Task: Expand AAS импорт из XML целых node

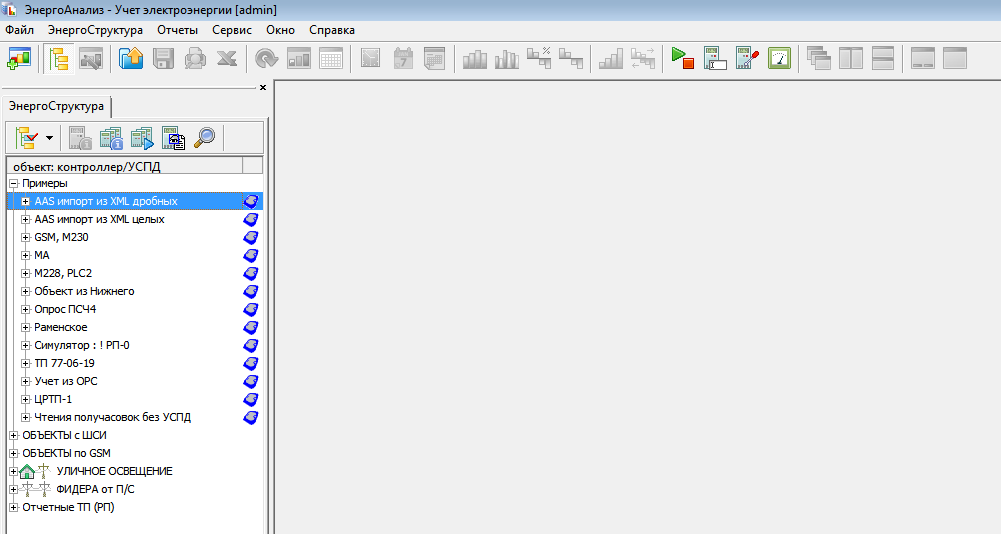Action: pyautogui.click(x=26, y=219)
